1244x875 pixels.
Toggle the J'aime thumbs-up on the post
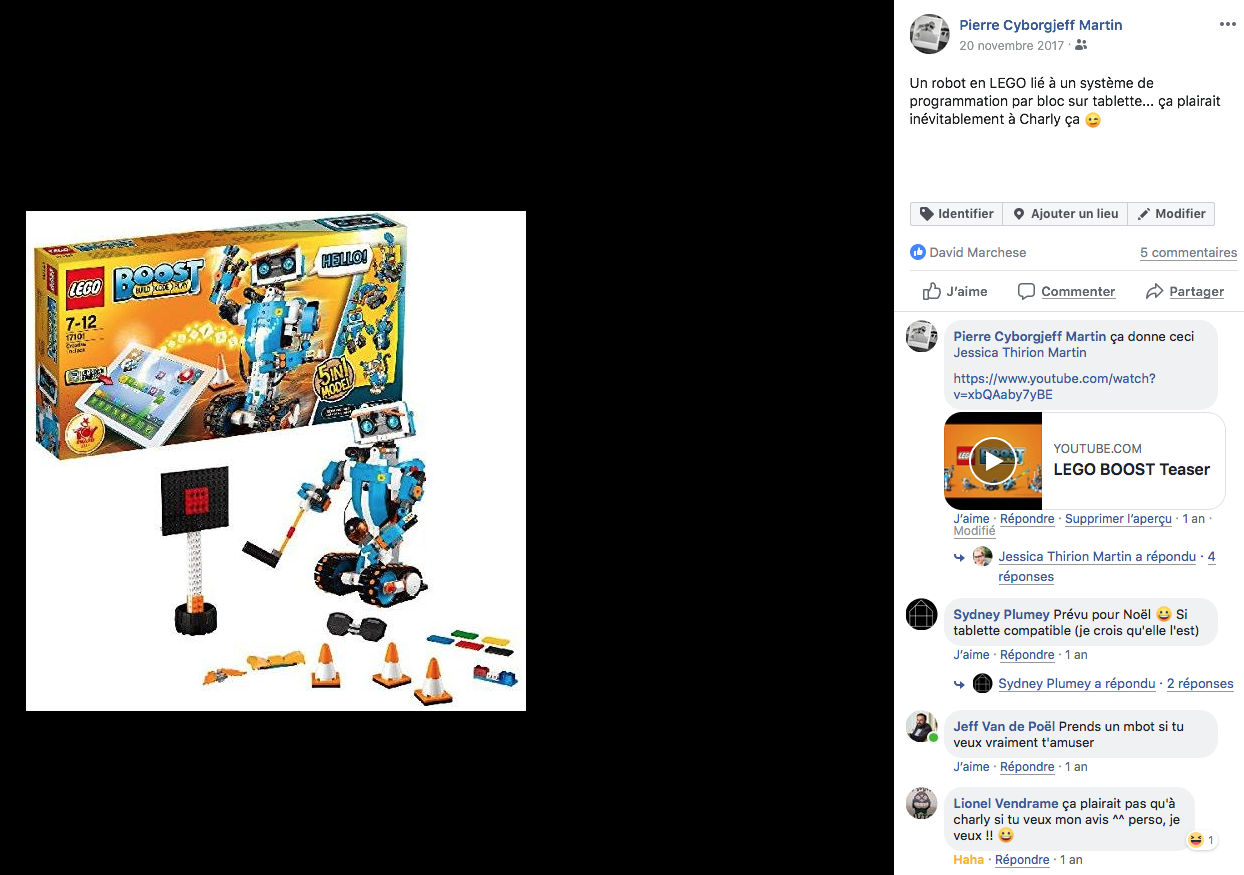click(x=955, y=291)
